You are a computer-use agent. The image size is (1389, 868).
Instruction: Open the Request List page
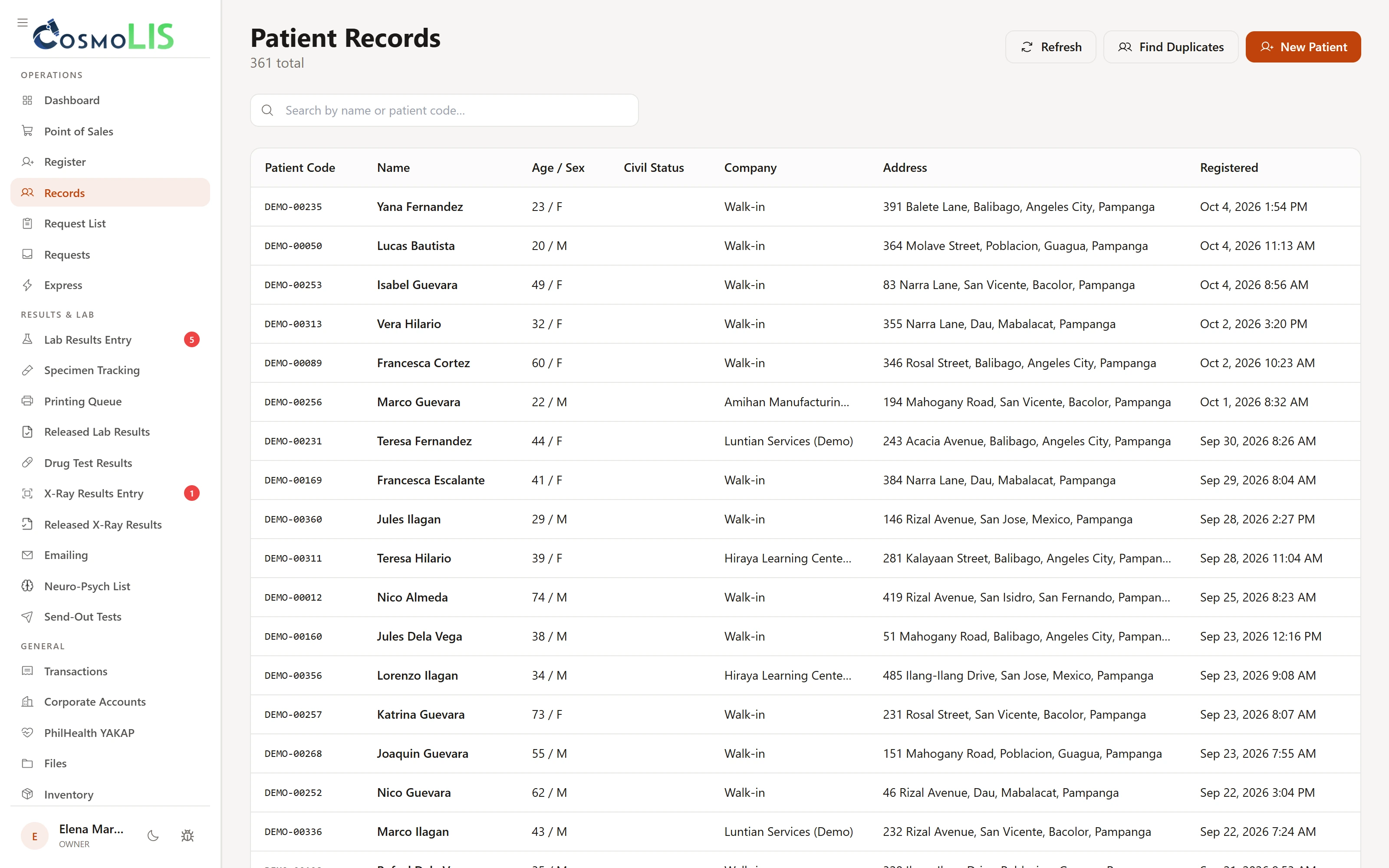110,224
